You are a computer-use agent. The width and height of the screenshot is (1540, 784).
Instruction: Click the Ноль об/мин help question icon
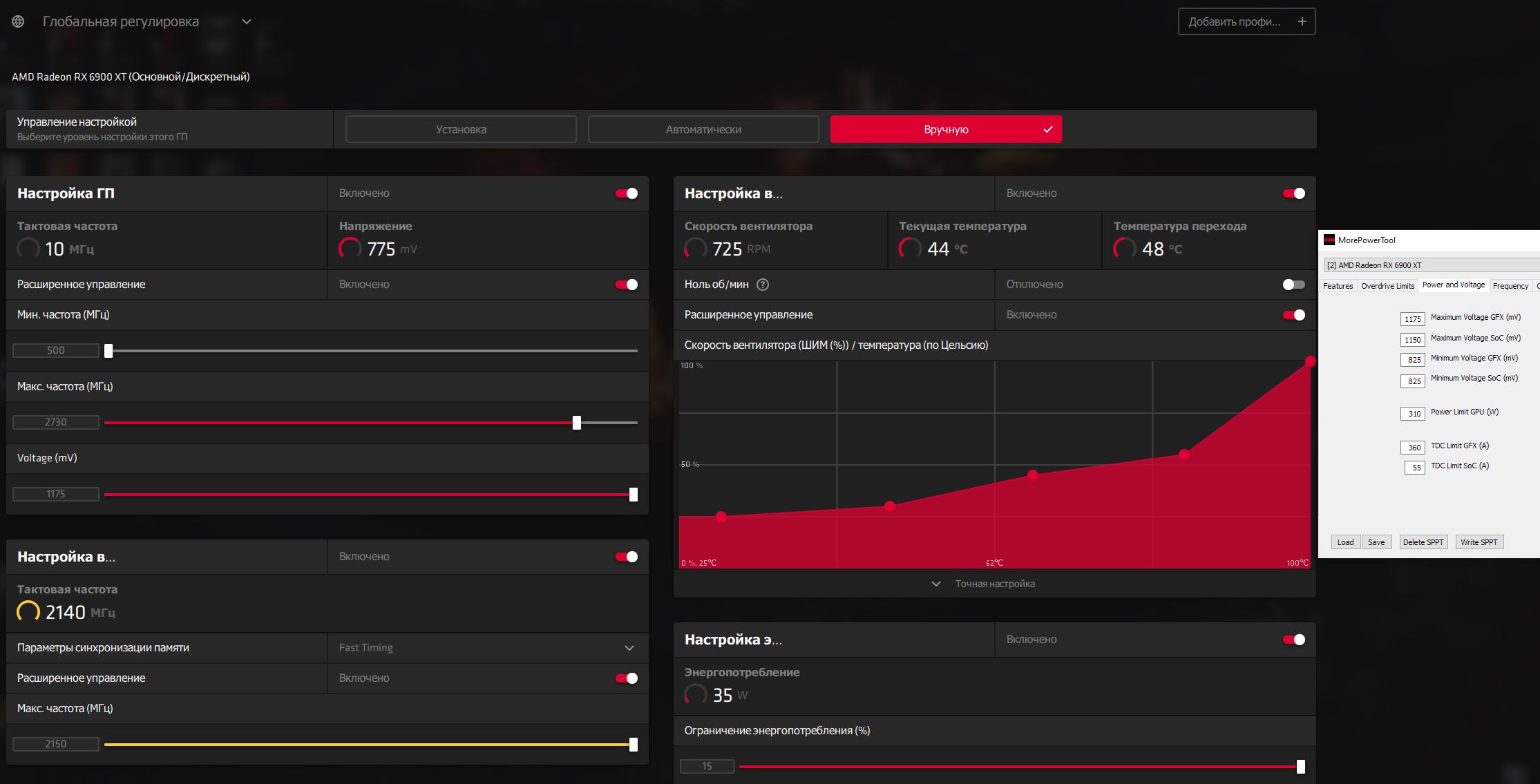click(x=763, y=285)
